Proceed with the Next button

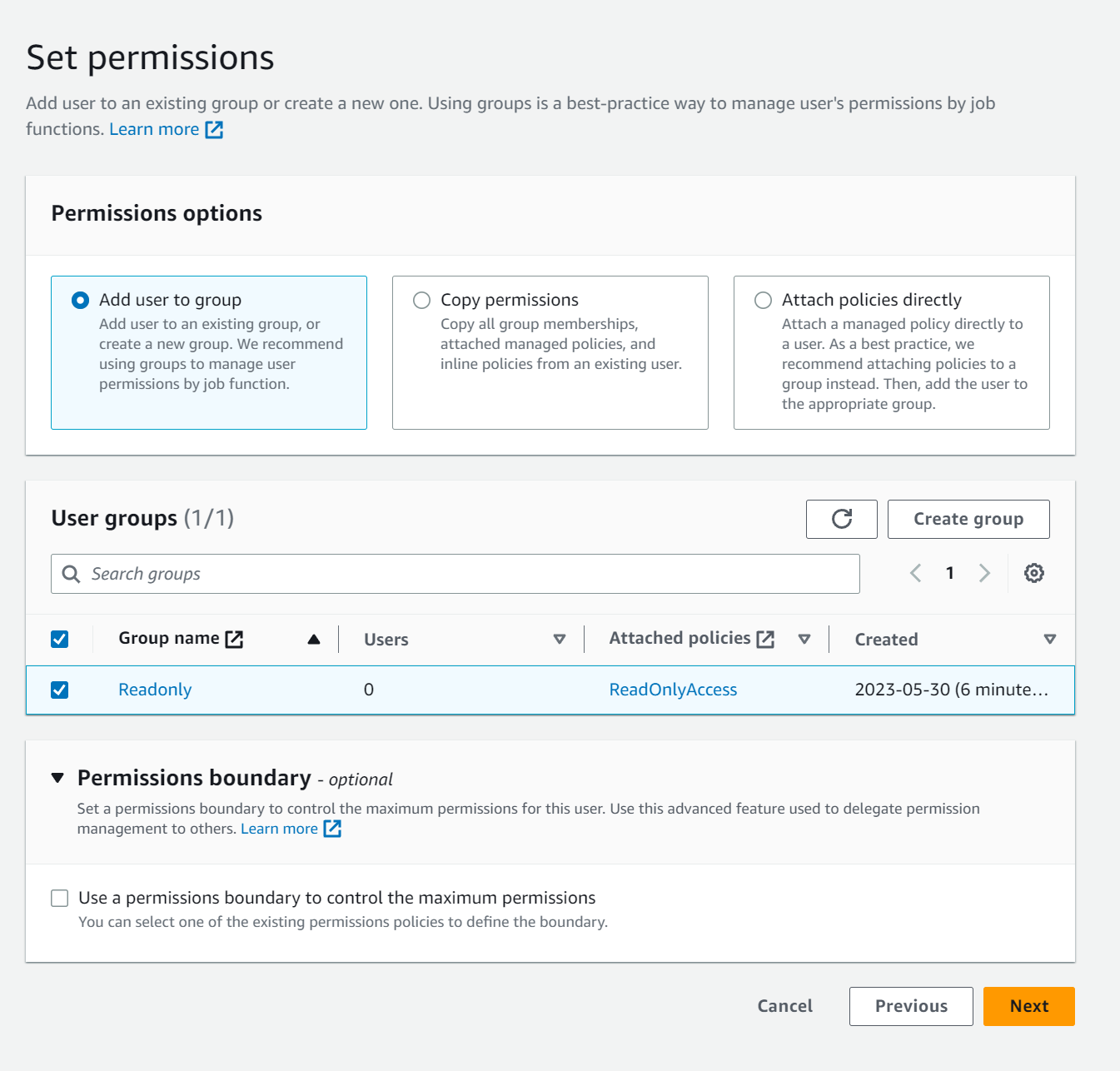pyautogui.click(x=1028, y=1006)
